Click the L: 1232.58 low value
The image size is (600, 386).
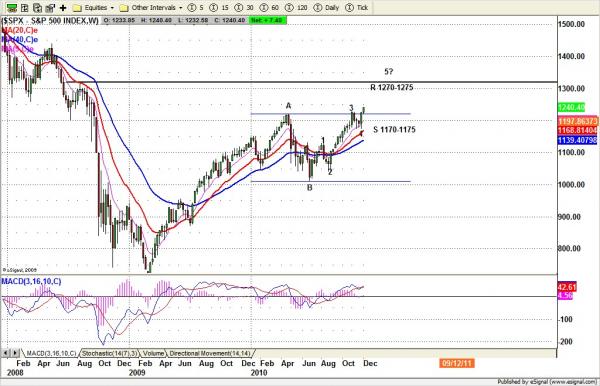point(193,20)
